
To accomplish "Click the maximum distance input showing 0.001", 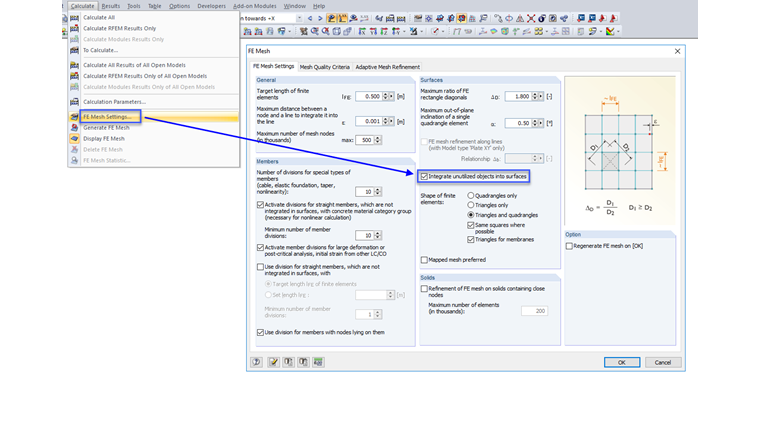I will (369, 121).
